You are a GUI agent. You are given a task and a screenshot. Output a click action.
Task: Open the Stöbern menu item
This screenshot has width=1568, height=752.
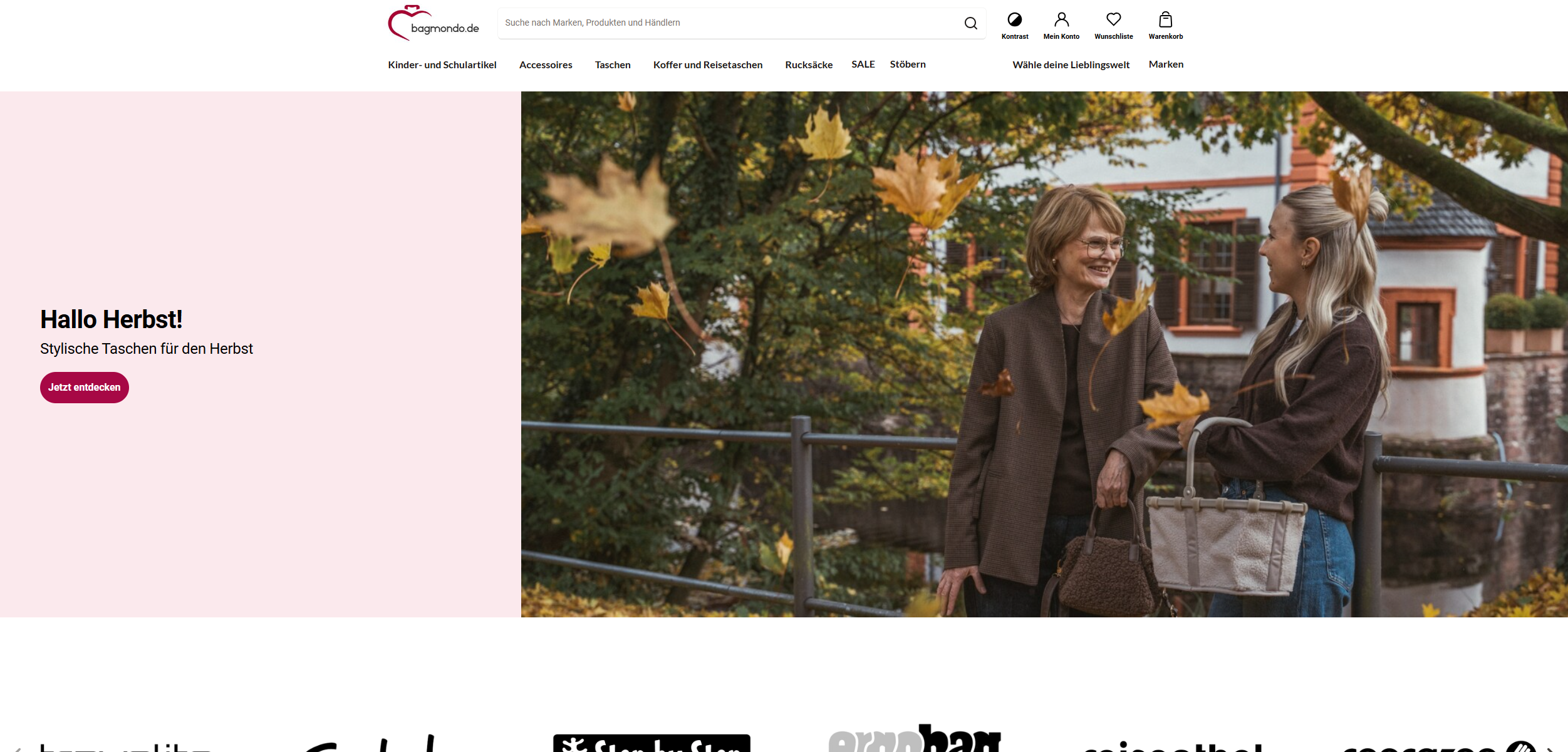[x=907, y=64]
